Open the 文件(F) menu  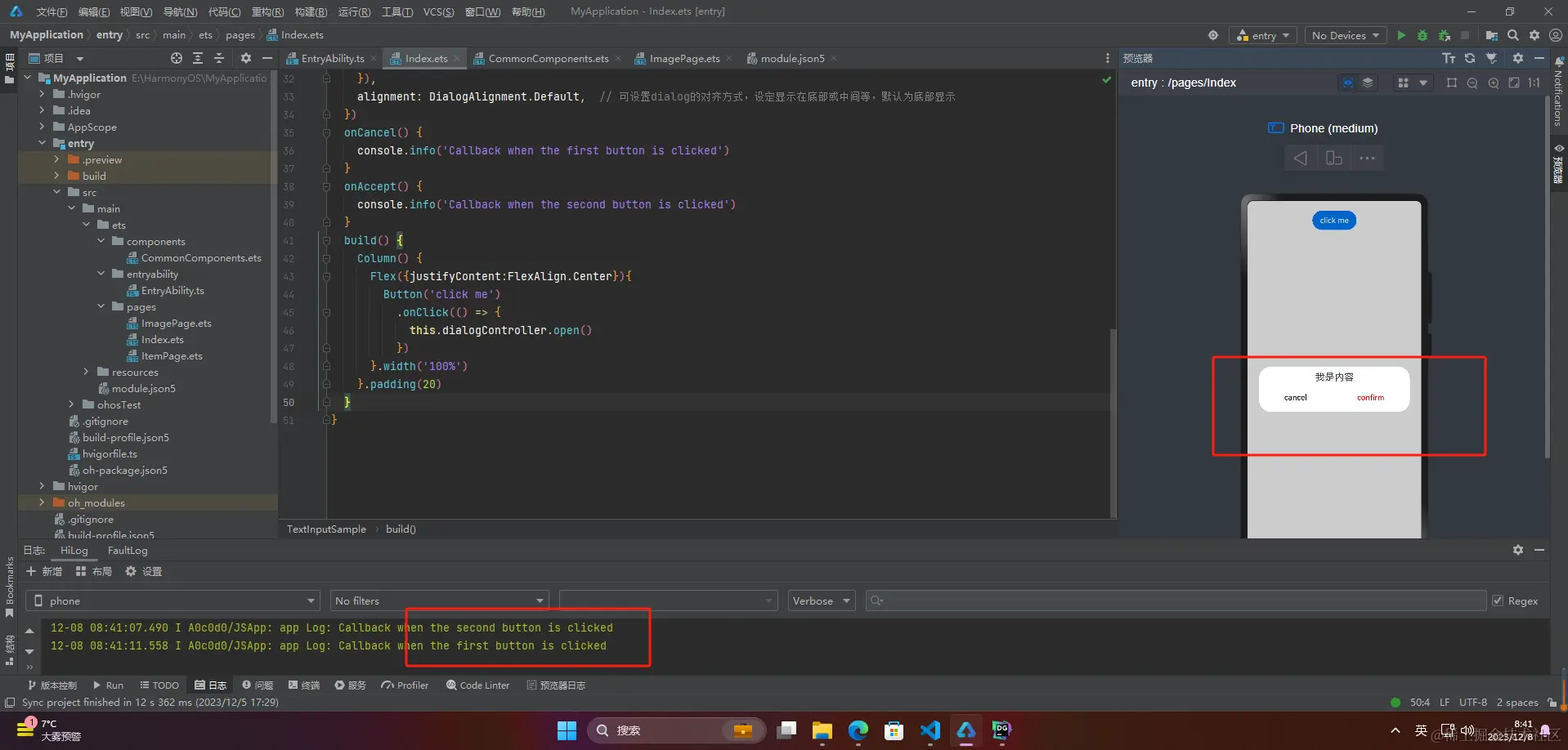point(52,11)
